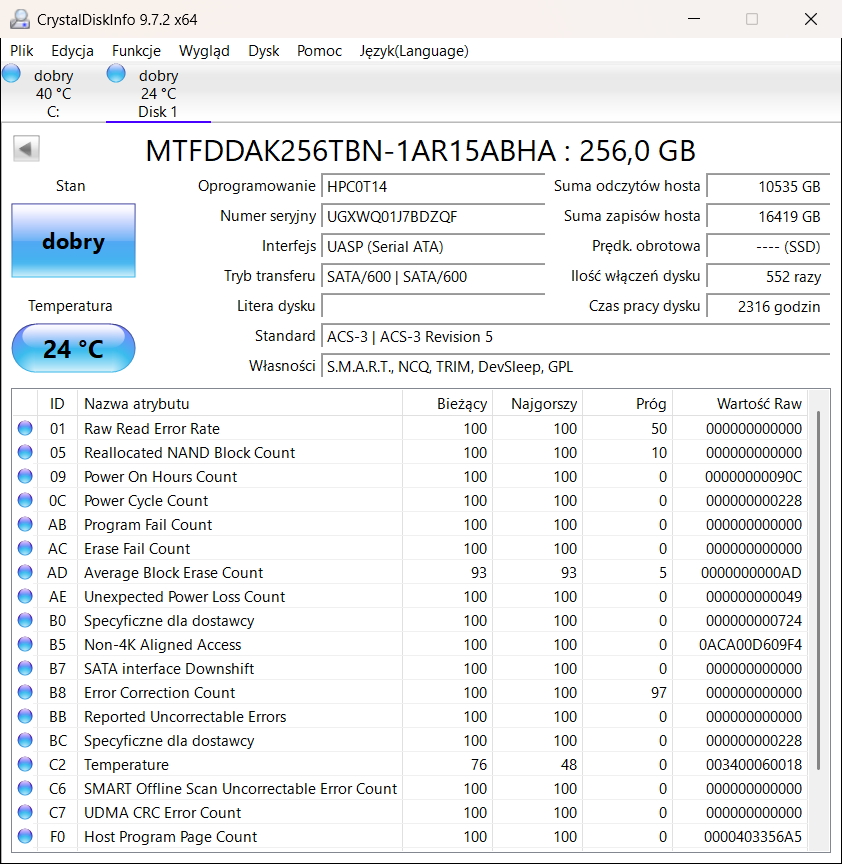Select the C: drive tab at 40 °C
This screenshot has width=842, height=864.
[53, 93]
